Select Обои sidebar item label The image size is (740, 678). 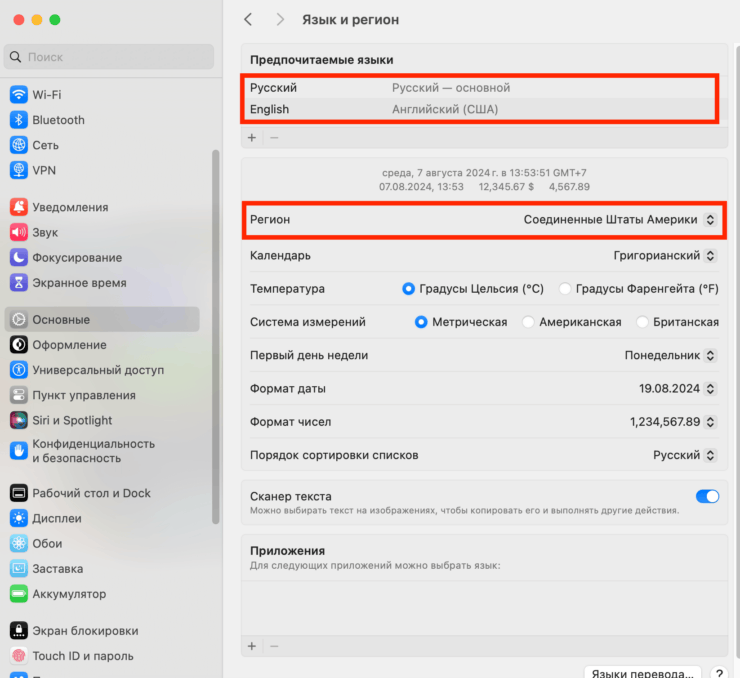(x=47, y=543)
